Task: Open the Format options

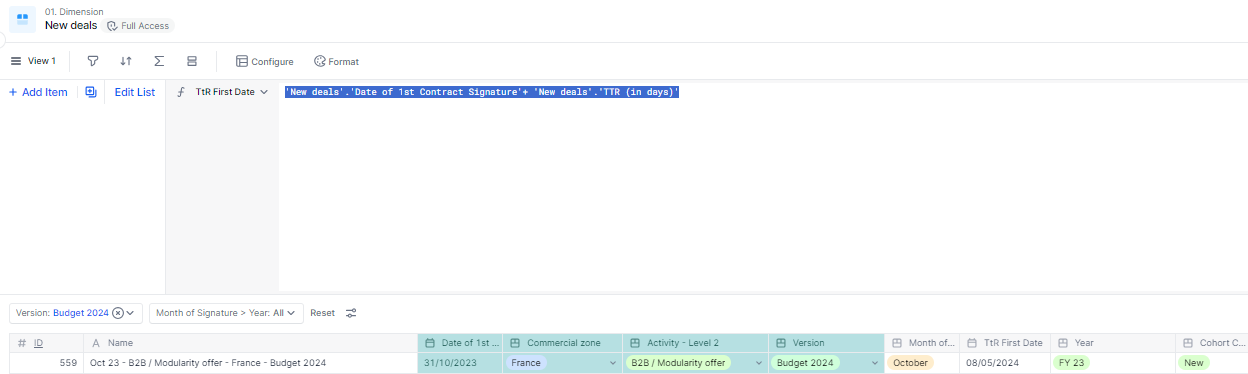Action: click(x=336, y=61)
